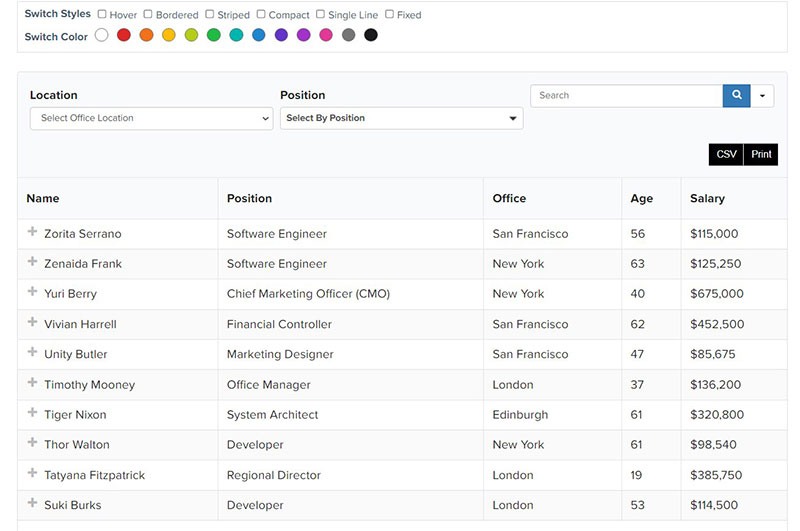Click the $114,500 salary value

(714, 505)
